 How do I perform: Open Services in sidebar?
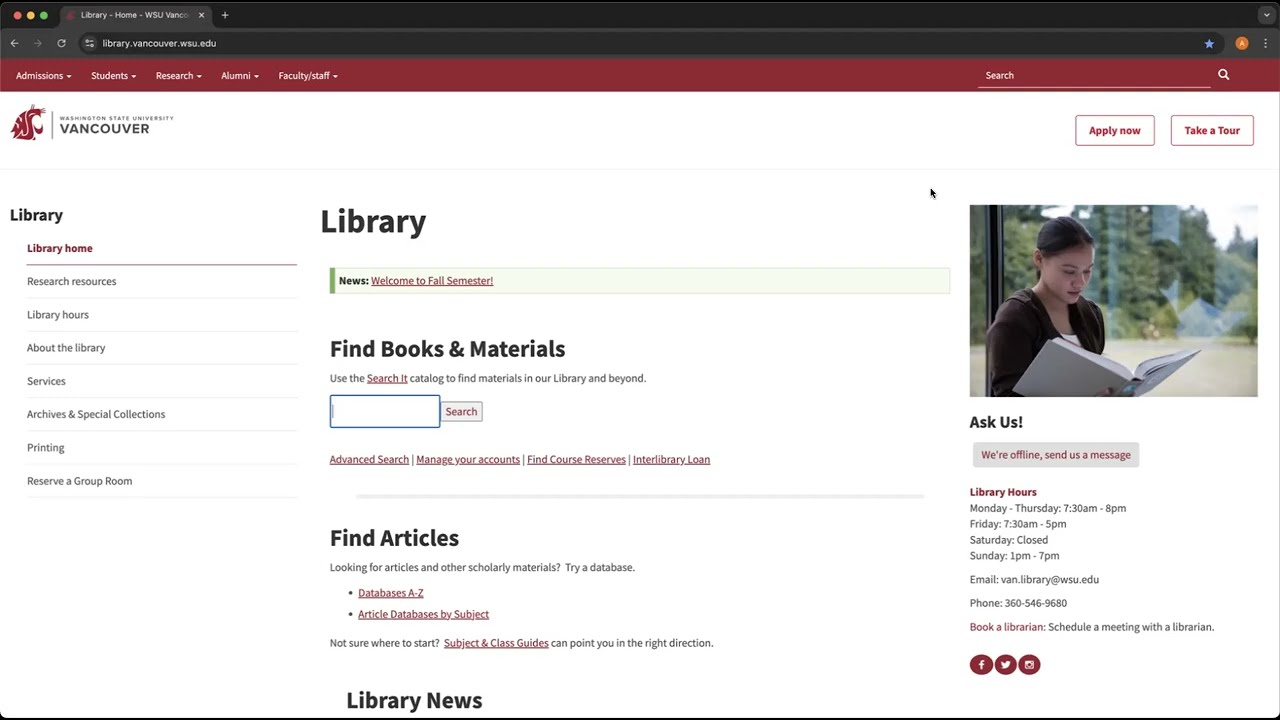point(46,381)
